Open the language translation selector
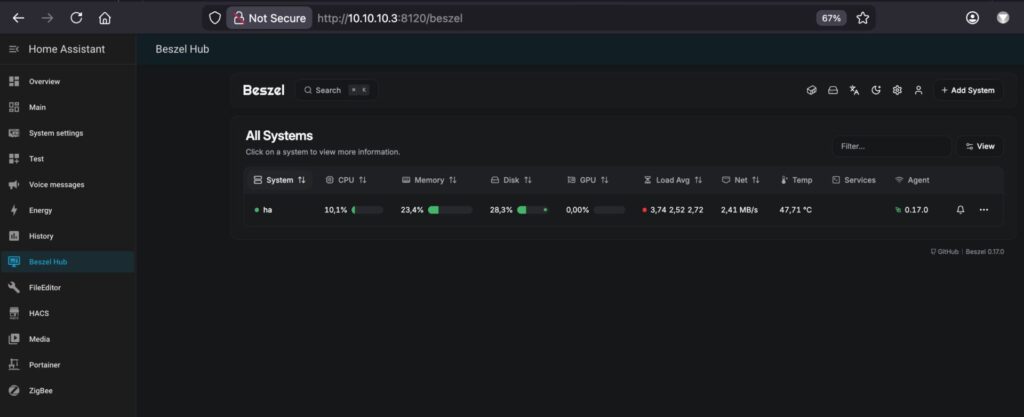The height and width of the screenshot is (417, 1024). 854,90
